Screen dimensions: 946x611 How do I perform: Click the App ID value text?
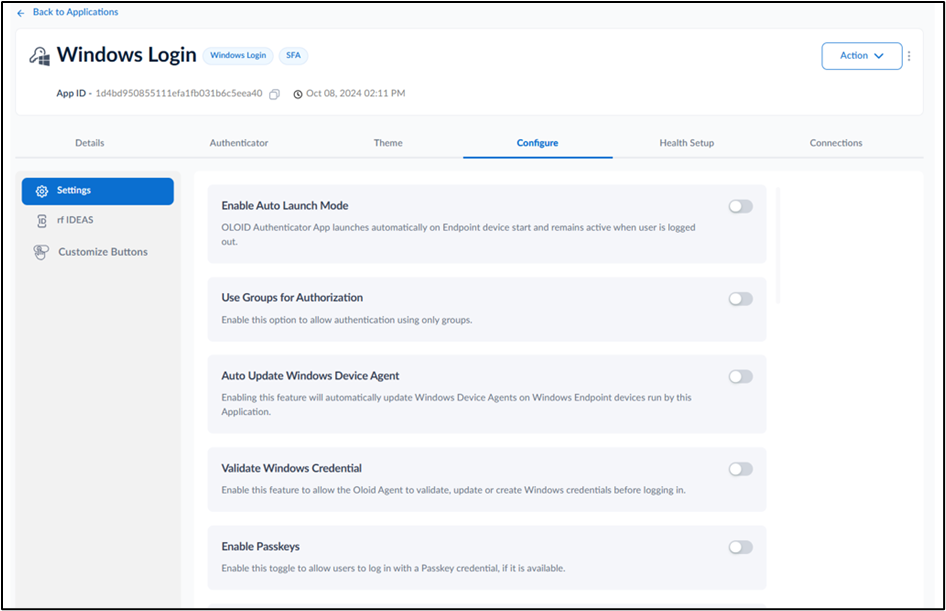pyautogui.click(x=179, y=93)
